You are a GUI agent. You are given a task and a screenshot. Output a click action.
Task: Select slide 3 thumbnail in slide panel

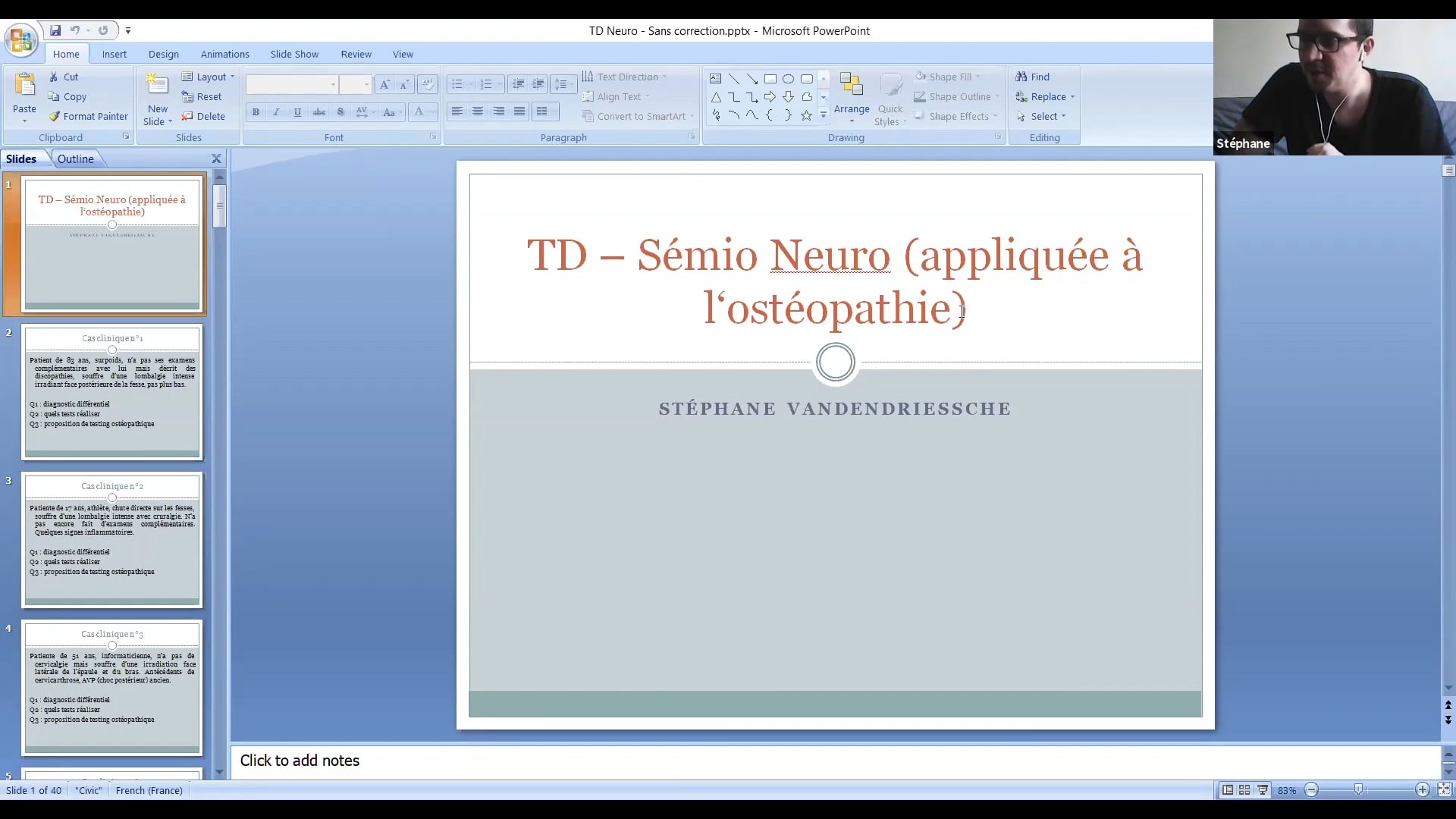pyautogui.click(x=111, y=540)
